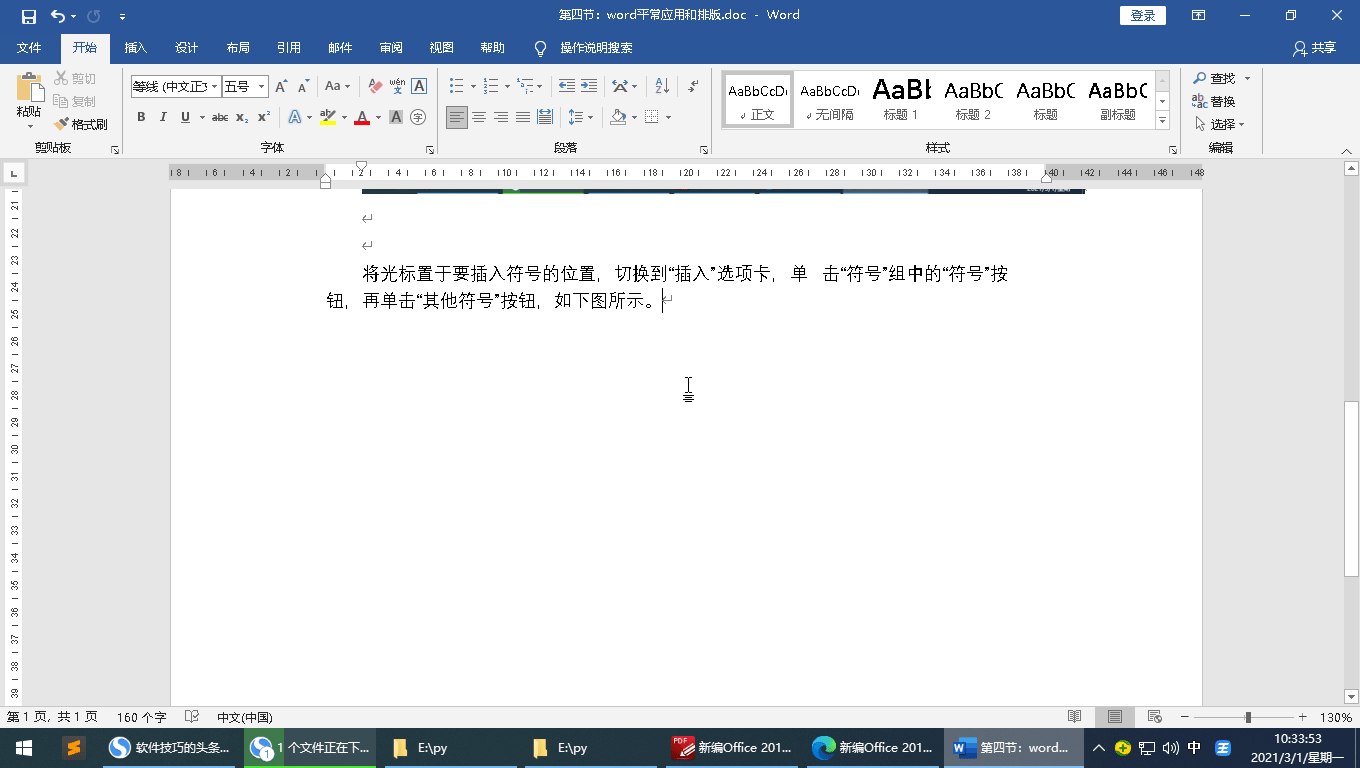Increase font size with the grow-font icon
Viewport: 1360px width, 768px height.
click(x=281, y=87)
